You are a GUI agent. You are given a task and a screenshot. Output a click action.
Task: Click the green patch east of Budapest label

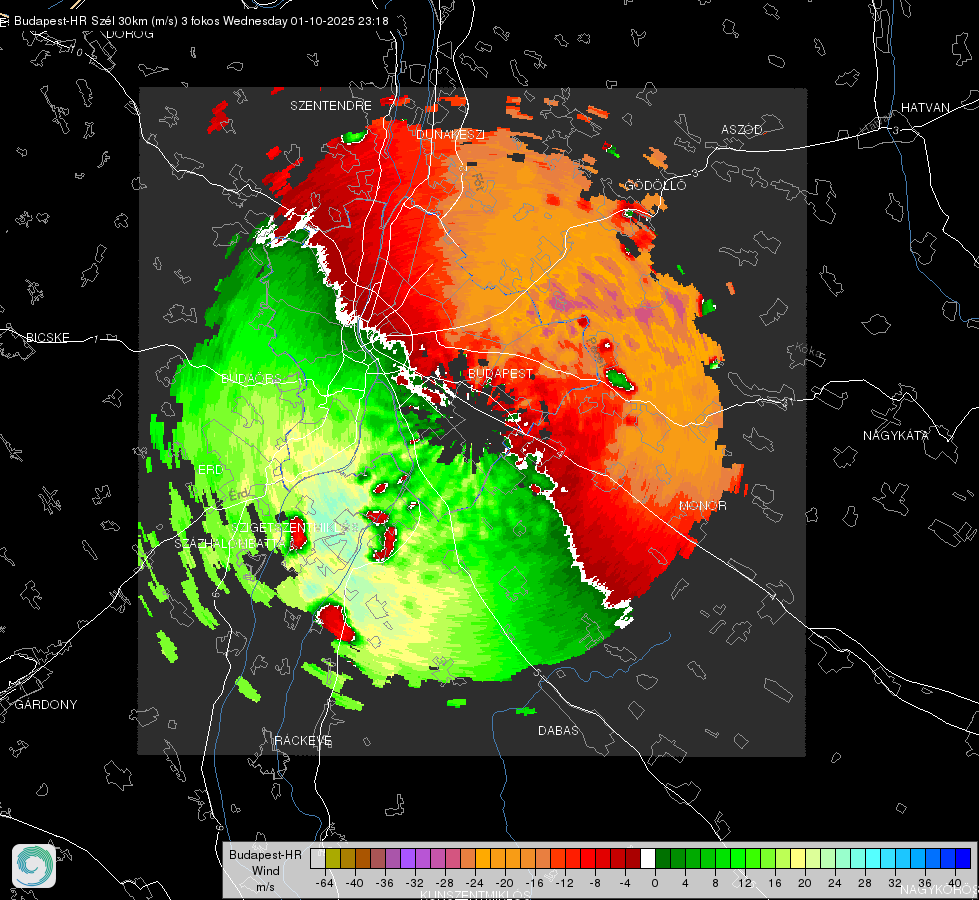click(618, 378)
